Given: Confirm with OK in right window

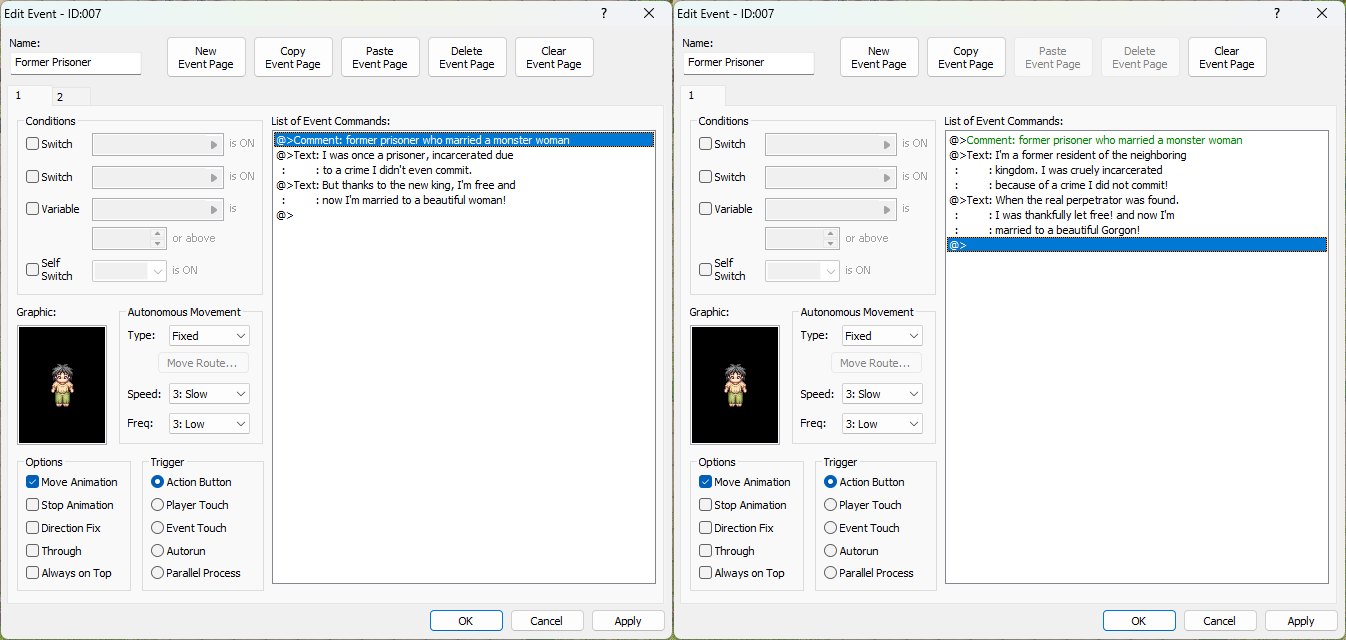Looking at the screenshot, I should coord(1139,621).
